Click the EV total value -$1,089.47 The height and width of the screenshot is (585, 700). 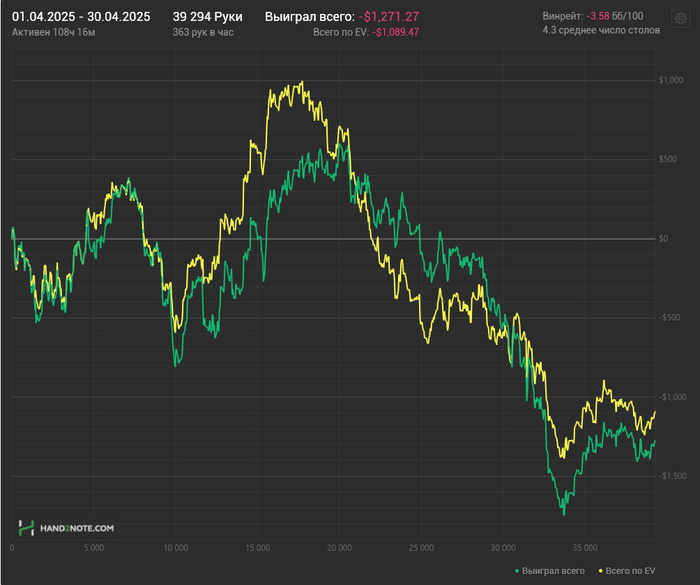[395, 32]
